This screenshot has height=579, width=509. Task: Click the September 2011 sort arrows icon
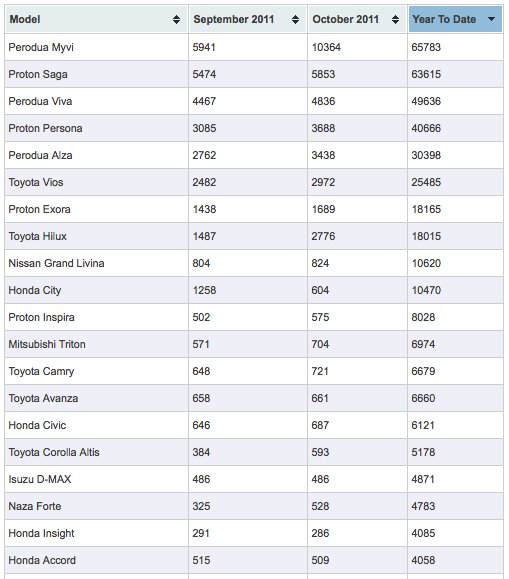point(296,20)
